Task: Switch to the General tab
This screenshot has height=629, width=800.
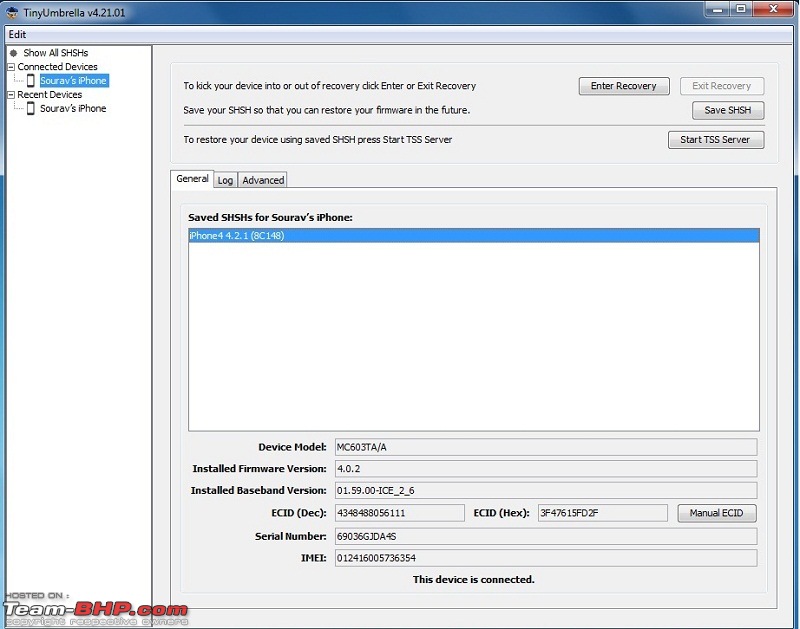Action: (x=192, y=179)
